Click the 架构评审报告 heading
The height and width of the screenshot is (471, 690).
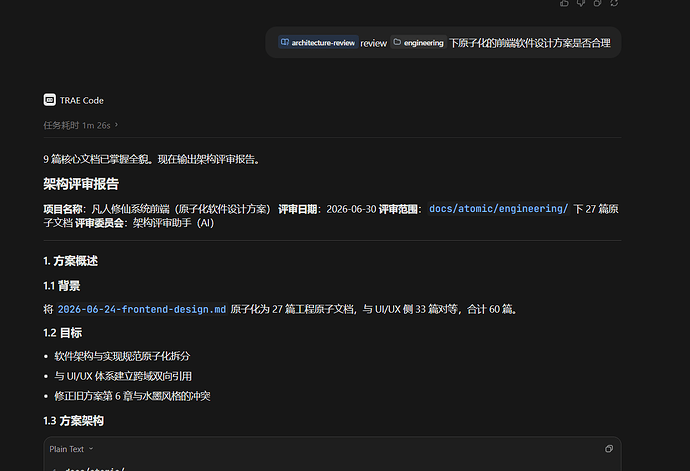[x=81, y=184]
